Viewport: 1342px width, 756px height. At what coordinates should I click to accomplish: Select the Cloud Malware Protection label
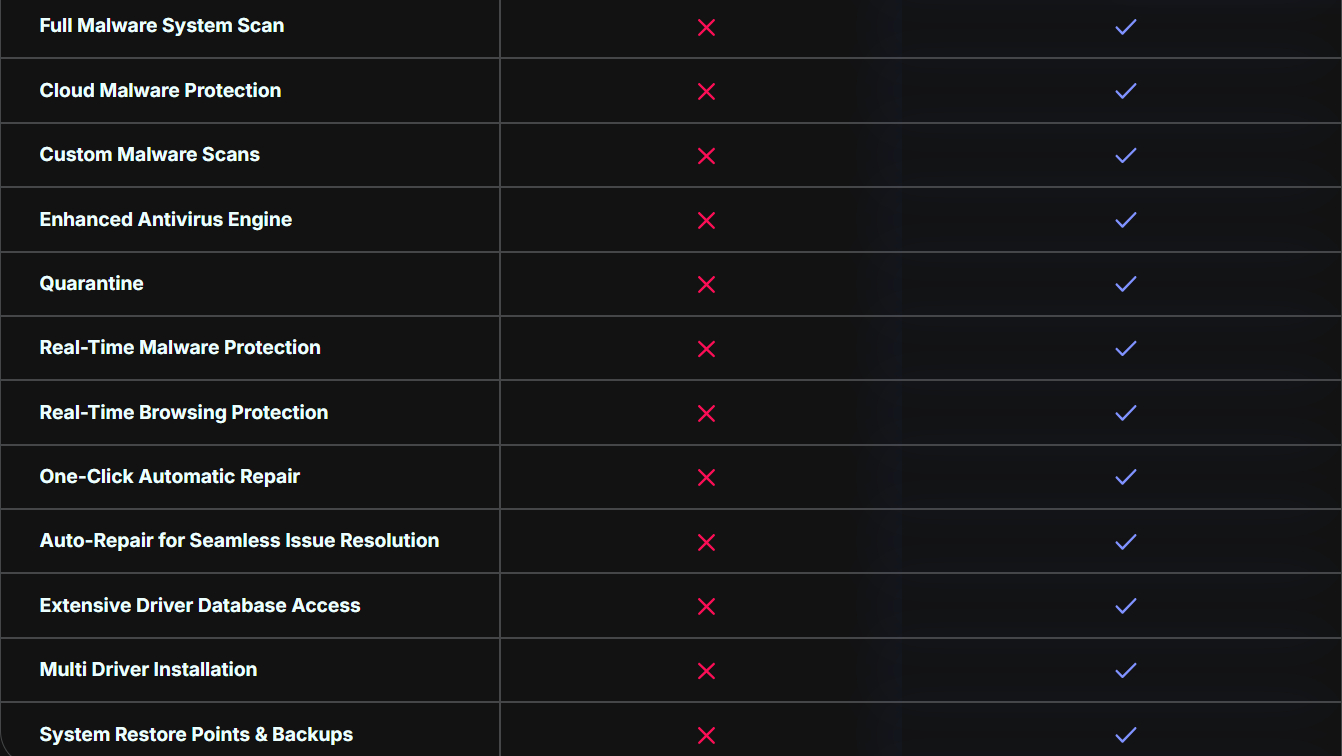click(x=160, y=90)
